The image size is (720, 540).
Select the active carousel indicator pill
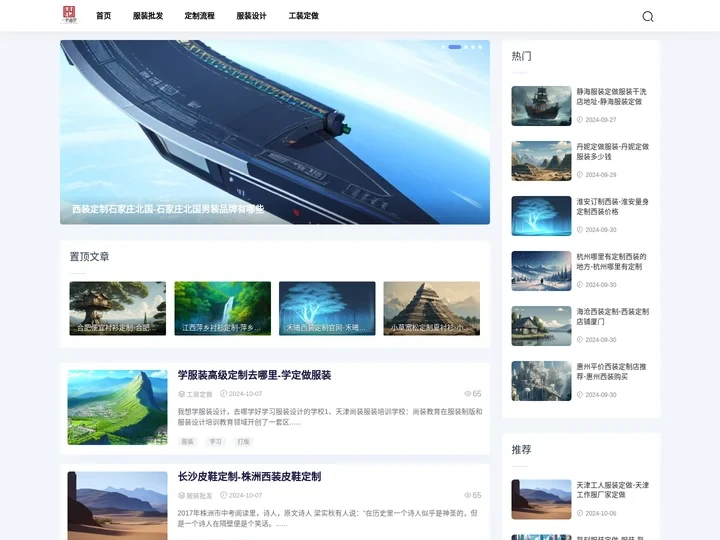[455, 47]
